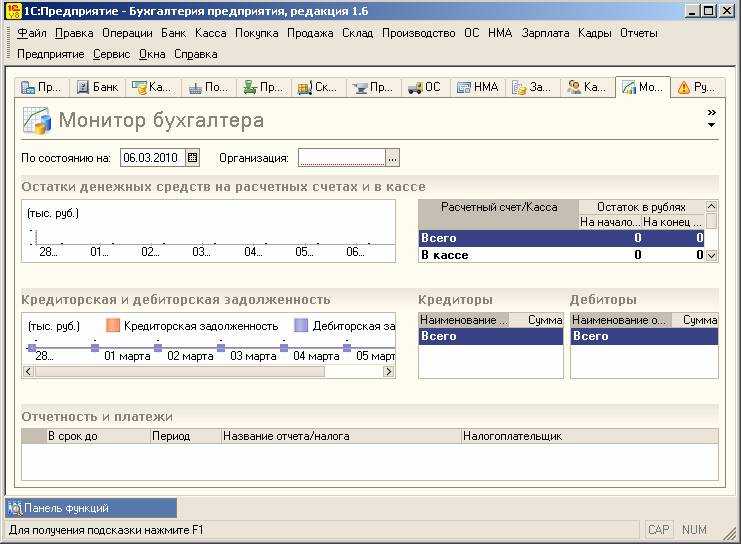The width and height of the screenshot is (741, 544).
Task: Switch to the За... salary tab
Action: tap(531, 87)
